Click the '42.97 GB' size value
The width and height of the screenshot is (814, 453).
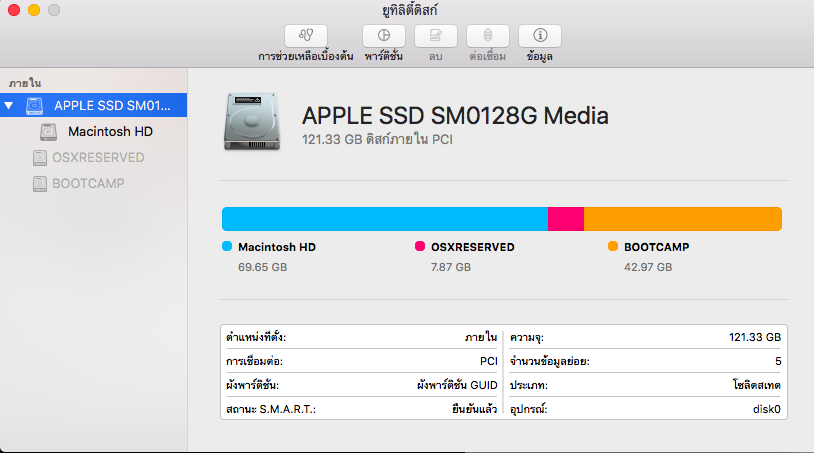coord(648,267)
